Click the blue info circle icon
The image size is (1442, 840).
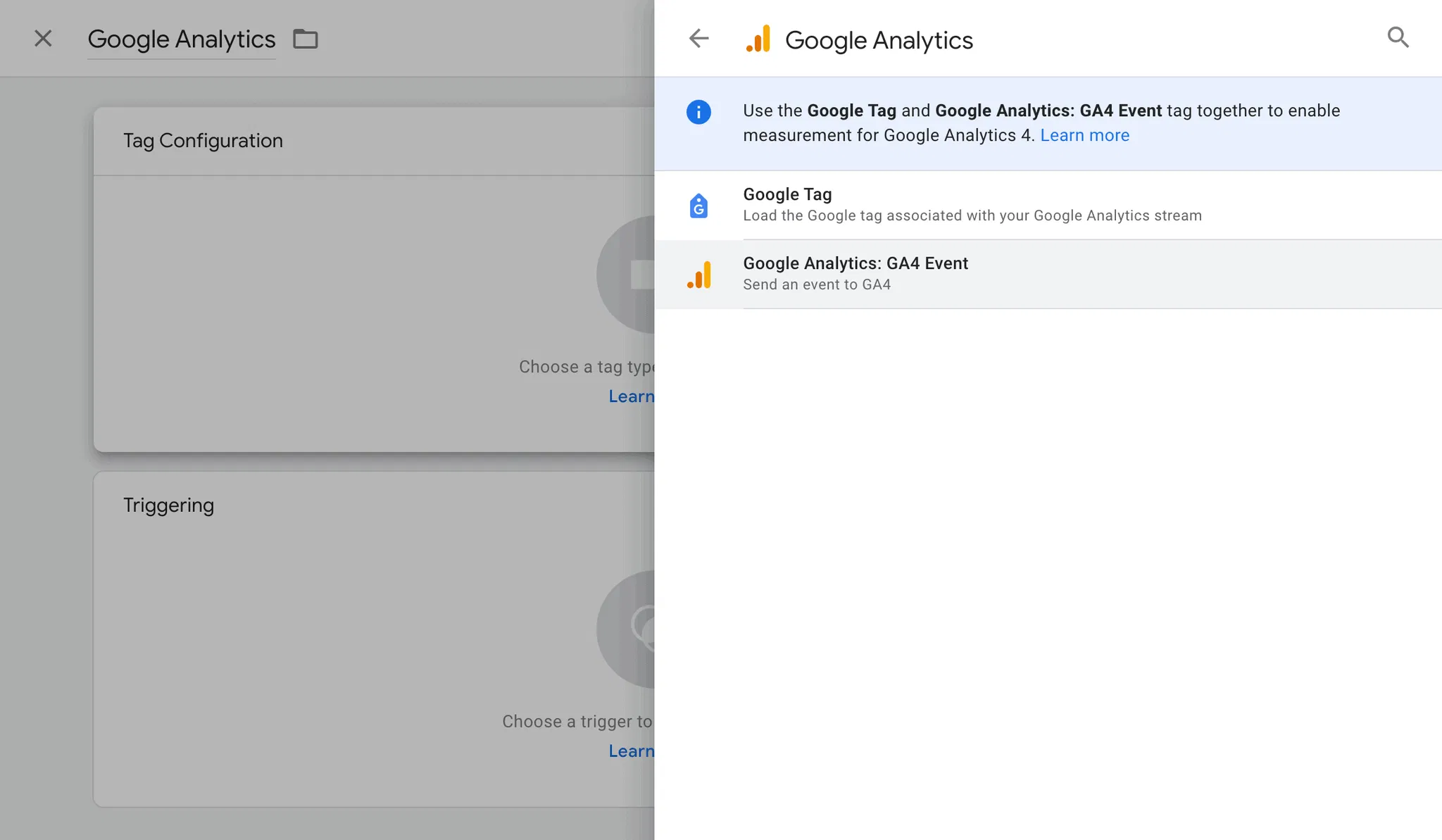click(698, 112)
